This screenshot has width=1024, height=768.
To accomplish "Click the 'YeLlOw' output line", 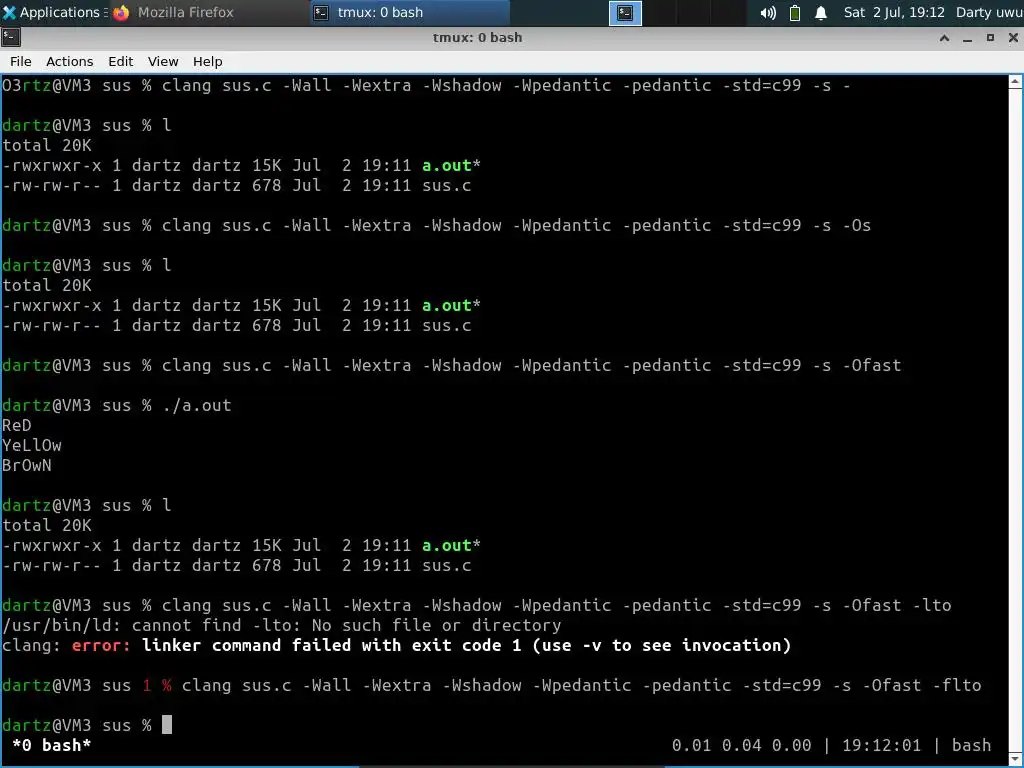I will [31, 445].
